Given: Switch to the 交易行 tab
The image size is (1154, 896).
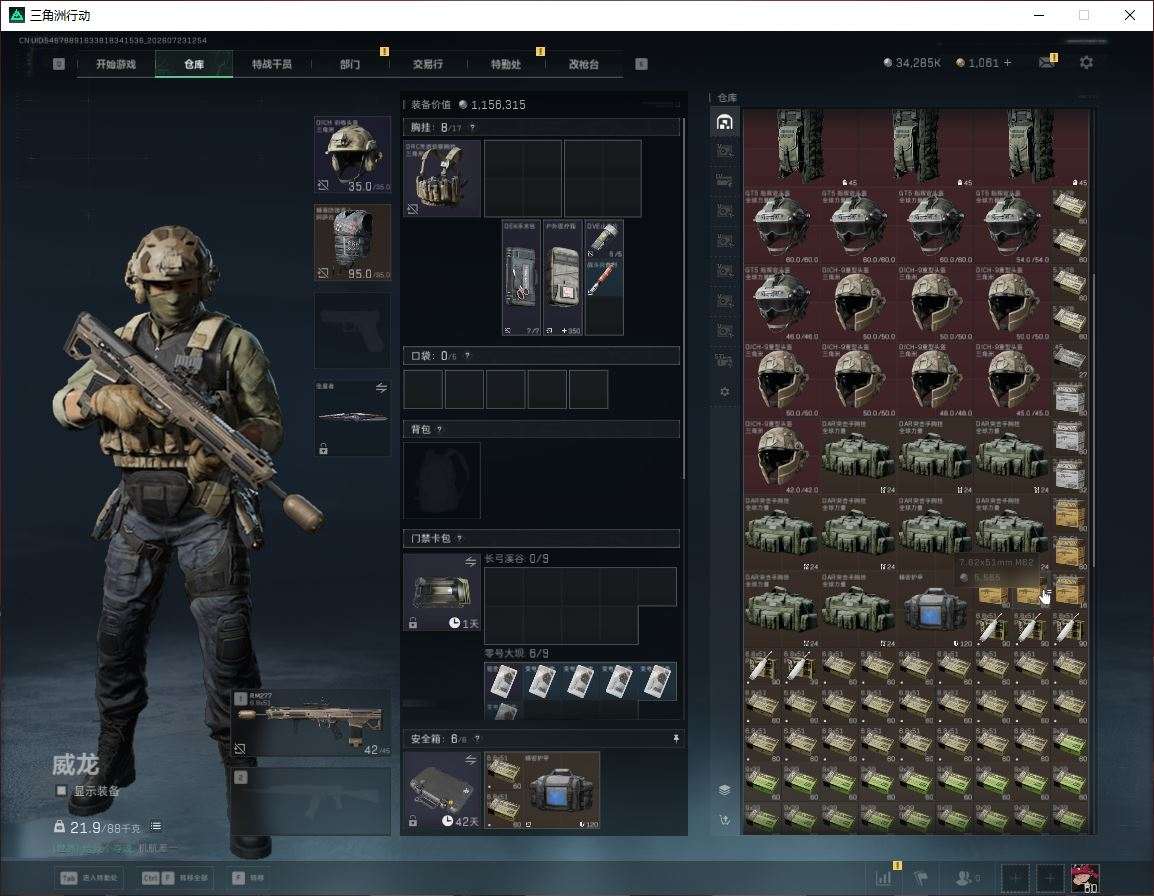Looking at the screenshot, I should click(x=428, y=64).
